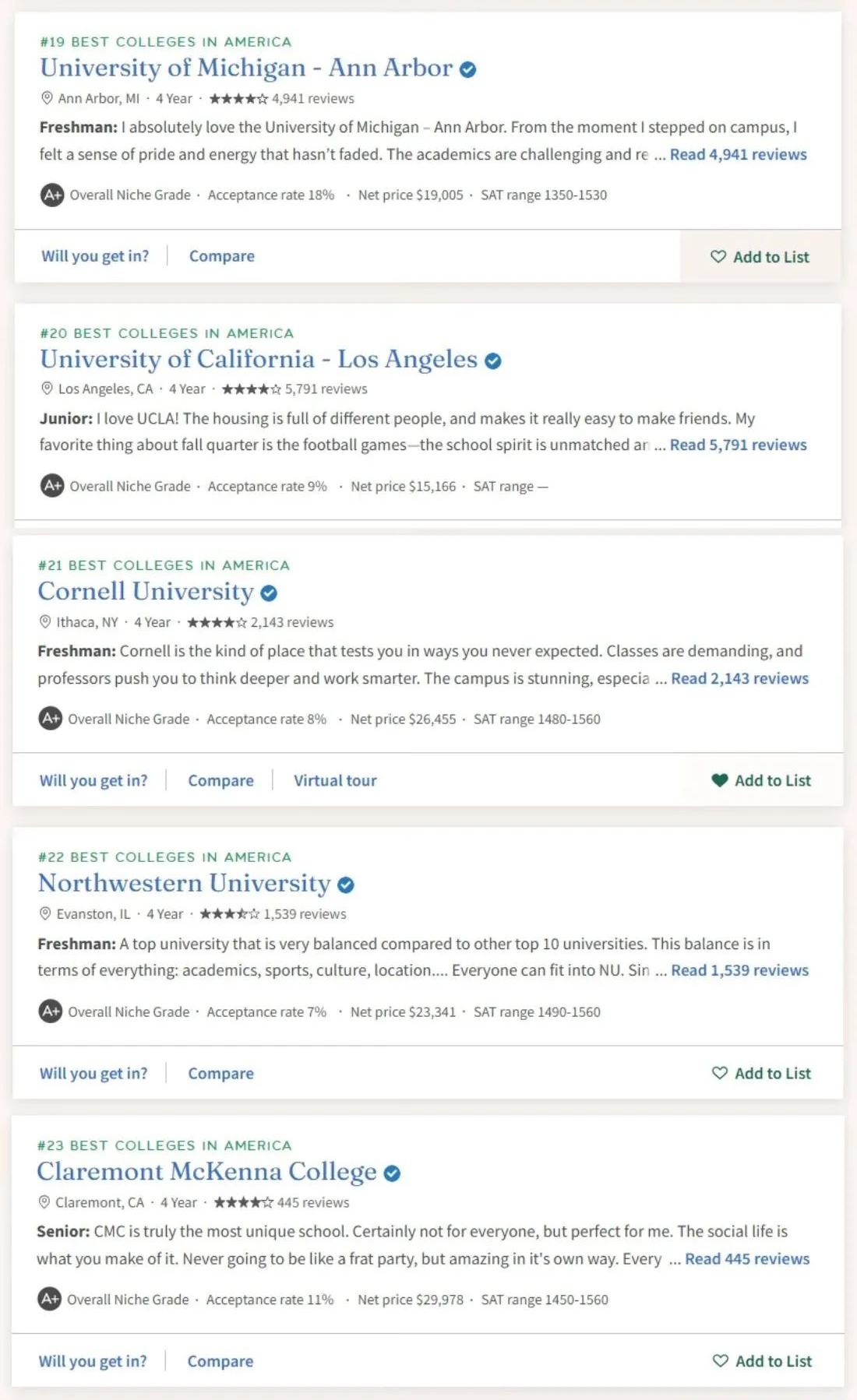Check Will you get in for Michigan
857x1400 pixels.
(x=95, y=256)
